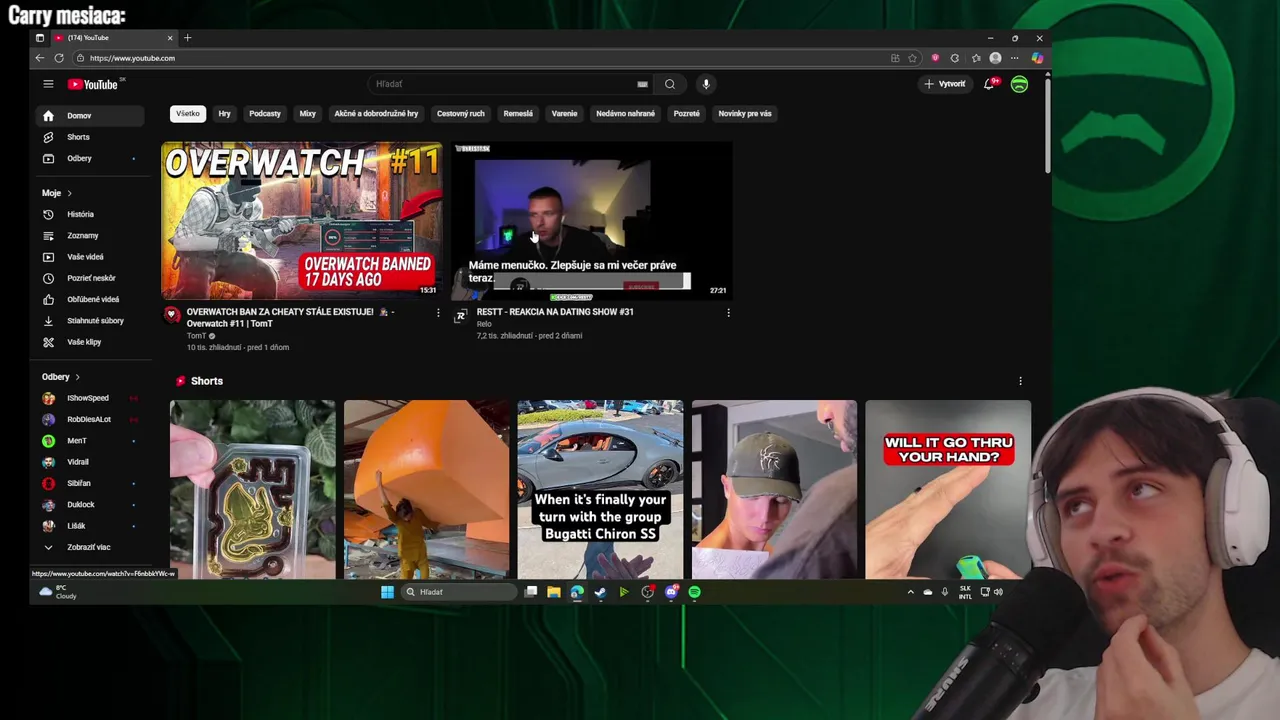Add page to favorites star icon
The height and width of the screenshot is (720, 1280).
pyautogui.click(x=912, y=58)
